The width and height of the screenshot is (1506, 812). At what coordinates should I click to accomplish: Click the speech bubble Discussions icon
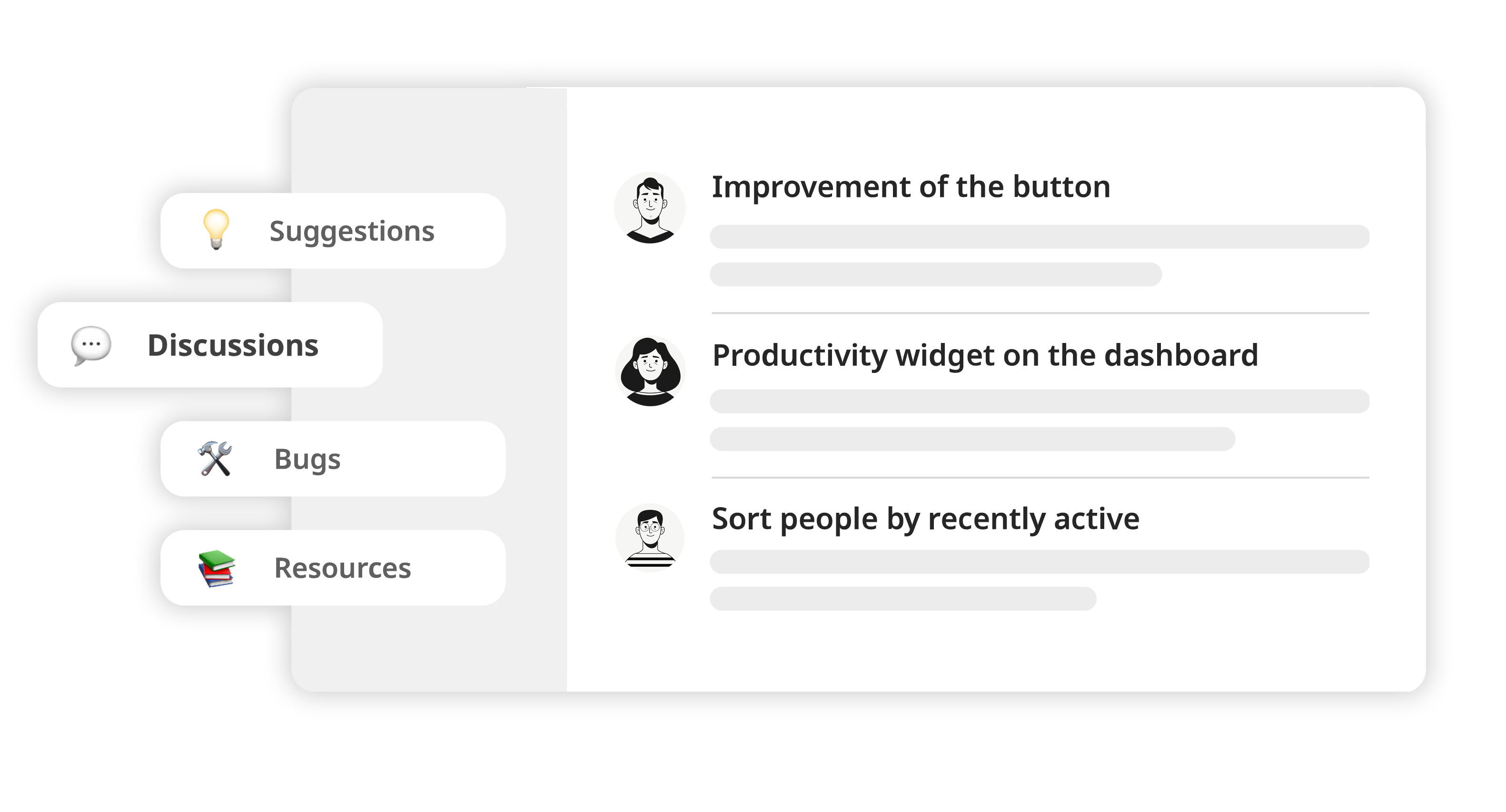point(90,345)
